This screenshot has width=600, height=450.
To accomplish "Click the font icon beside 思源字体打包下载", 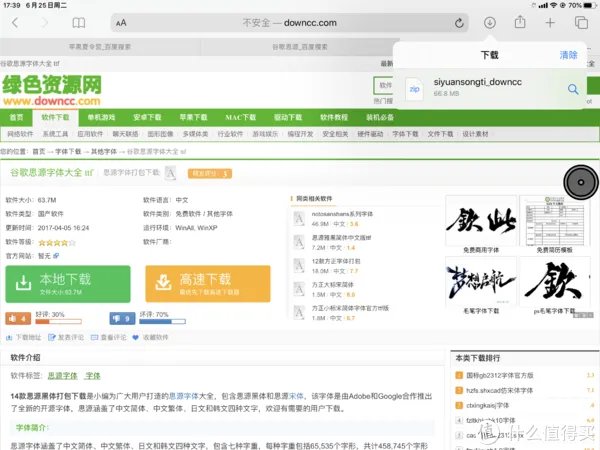I will coord(170,173).
